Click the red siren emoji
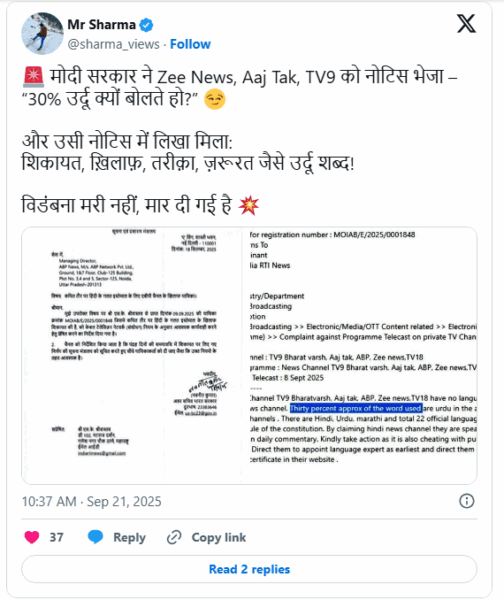The image size is (504, 600). (x=33, y=77)
